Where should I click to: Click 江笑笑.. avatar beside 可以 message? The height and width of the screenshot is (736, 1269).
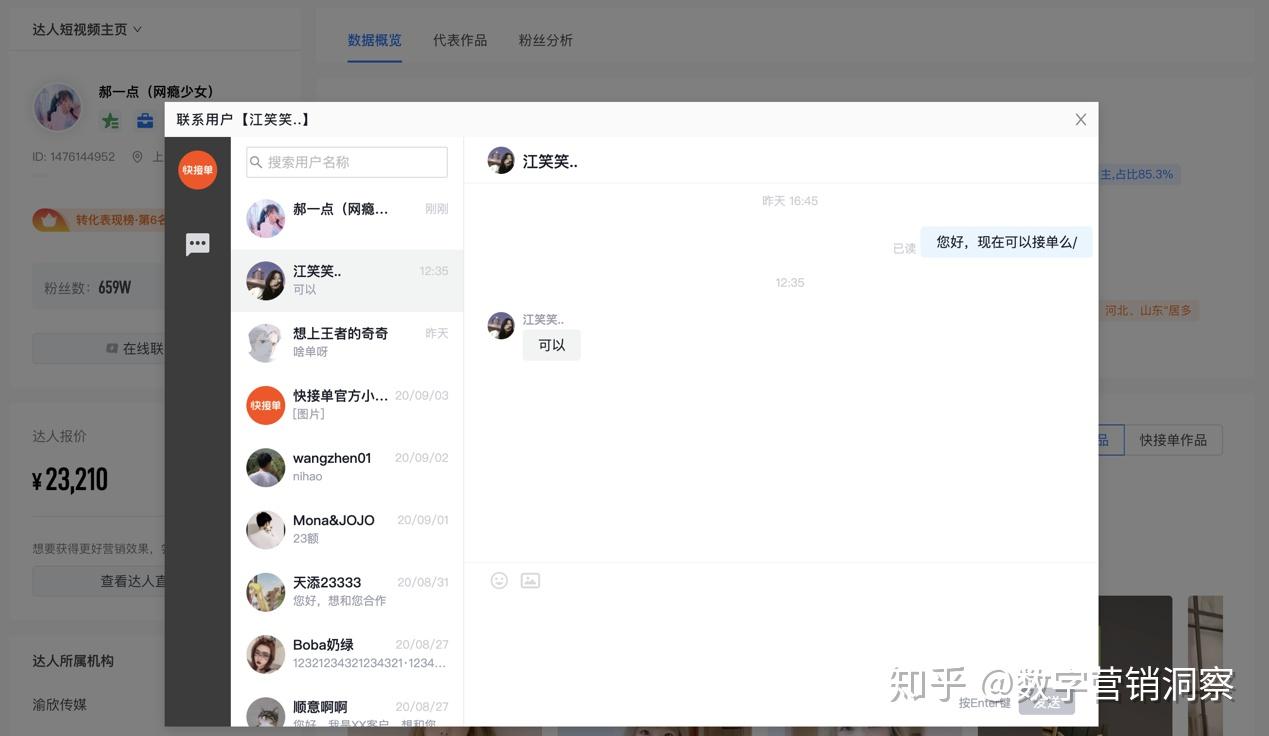pos(500,325)
